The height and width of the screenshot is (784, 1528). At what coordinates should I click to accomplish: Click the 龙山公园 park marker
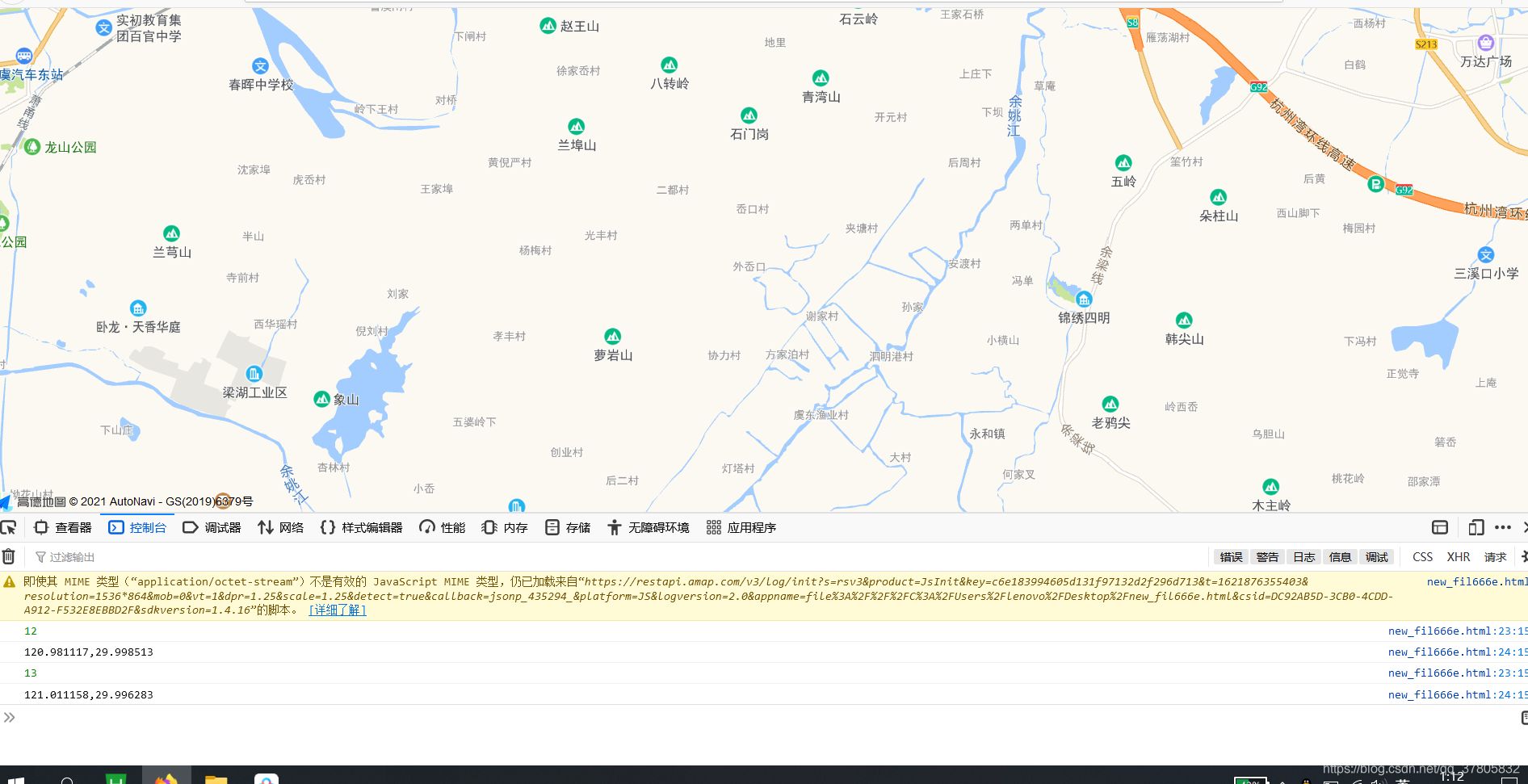tap(32, 147)
